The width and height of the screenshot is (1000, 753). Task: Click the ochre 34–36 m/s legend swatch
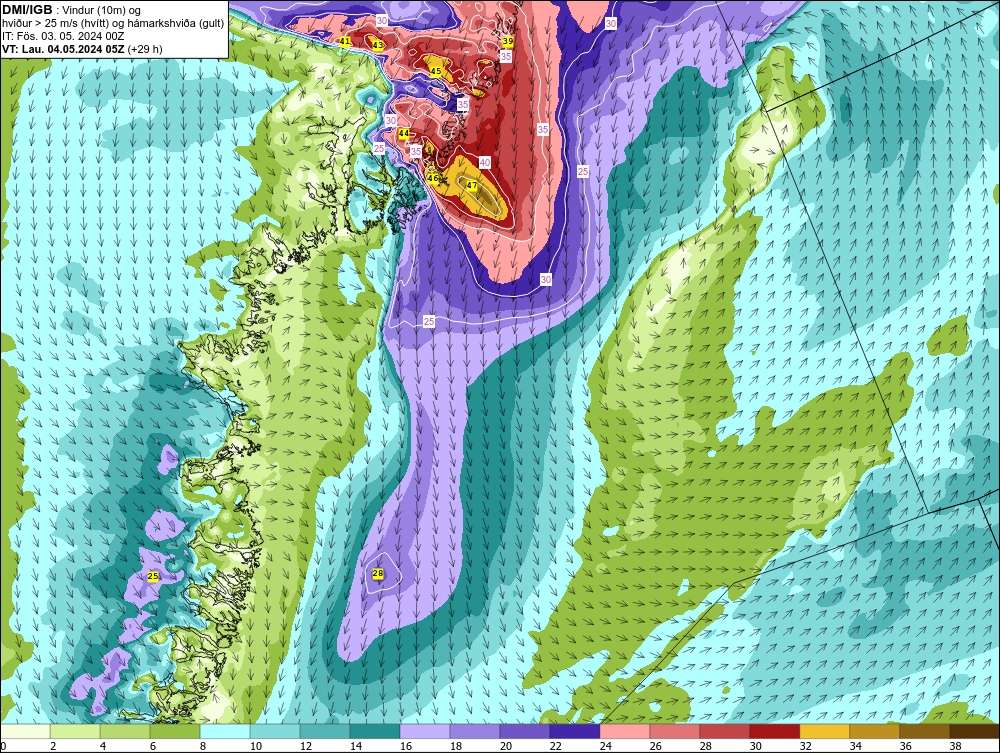(x=874, y=731)
